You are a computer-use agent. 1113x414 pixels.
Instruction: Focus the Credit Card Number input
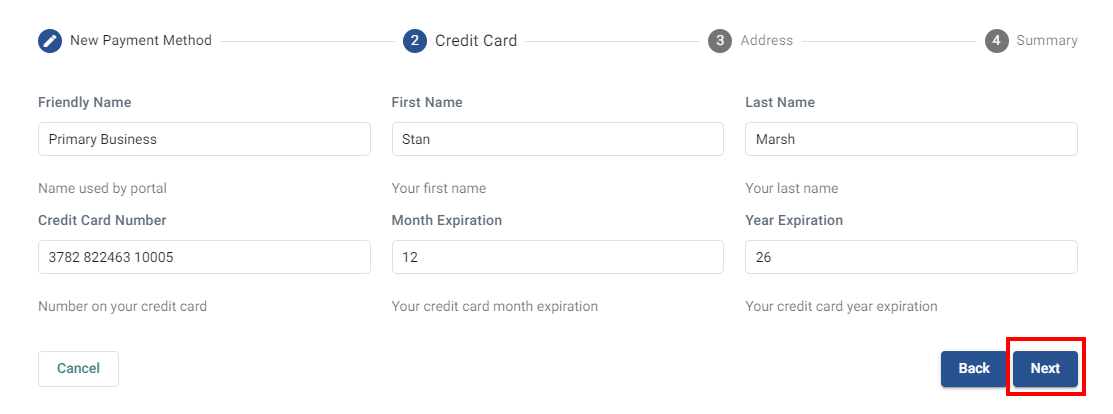tap(204, 257)
